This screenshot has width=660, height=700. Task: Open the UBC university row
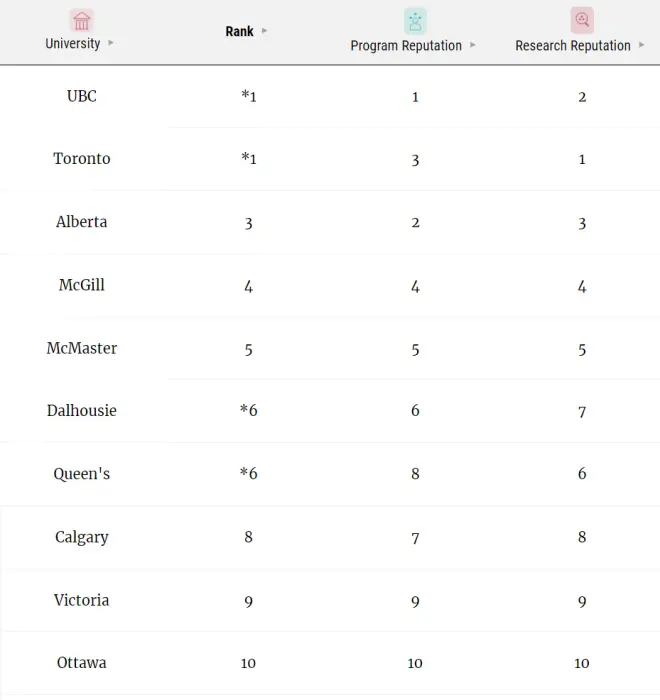(x=82, y=96)
